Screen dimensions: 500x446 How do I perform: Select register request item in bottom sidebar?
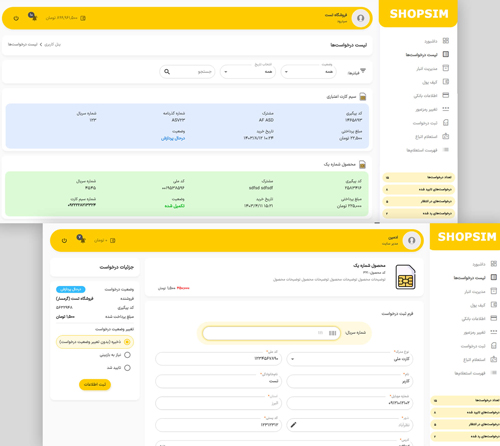click(479, 346)
